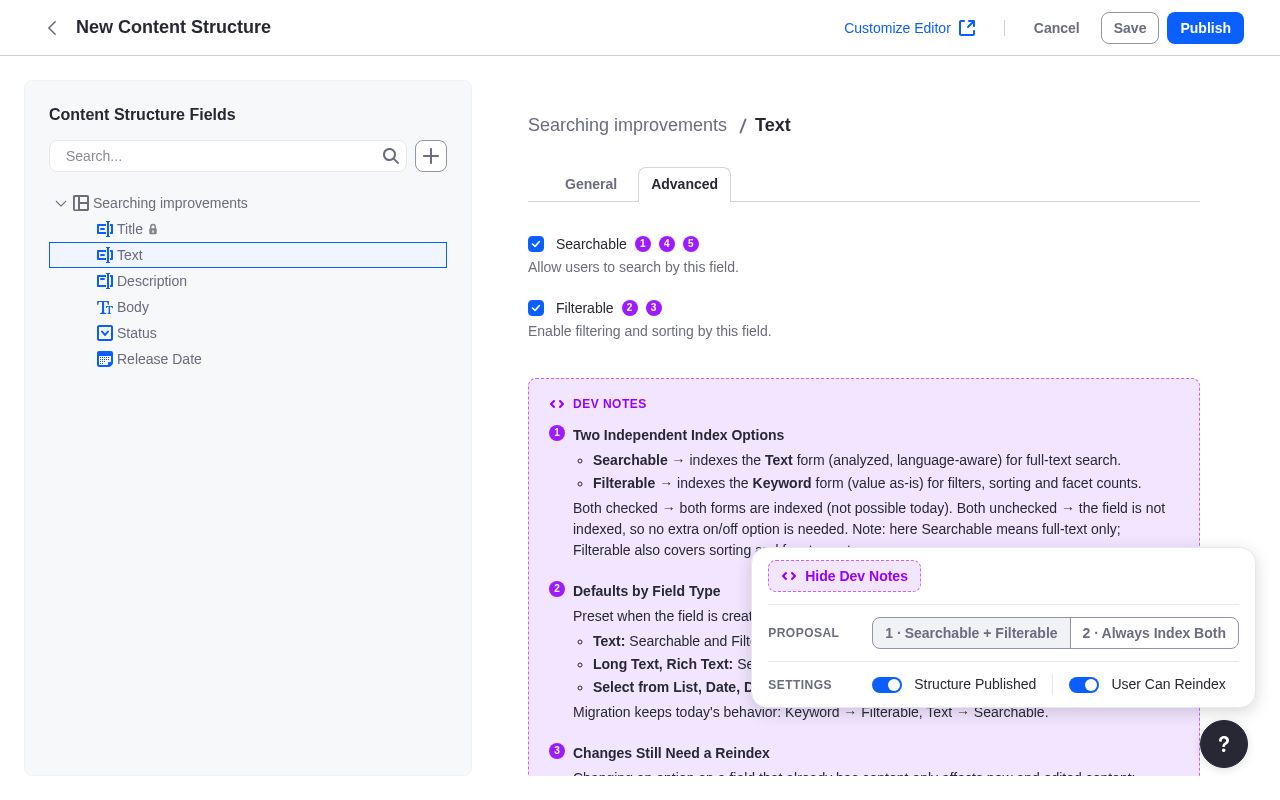Click note badge 3 next to Filterable
This screenshot has height=800, width=1280.
(654, 308)
